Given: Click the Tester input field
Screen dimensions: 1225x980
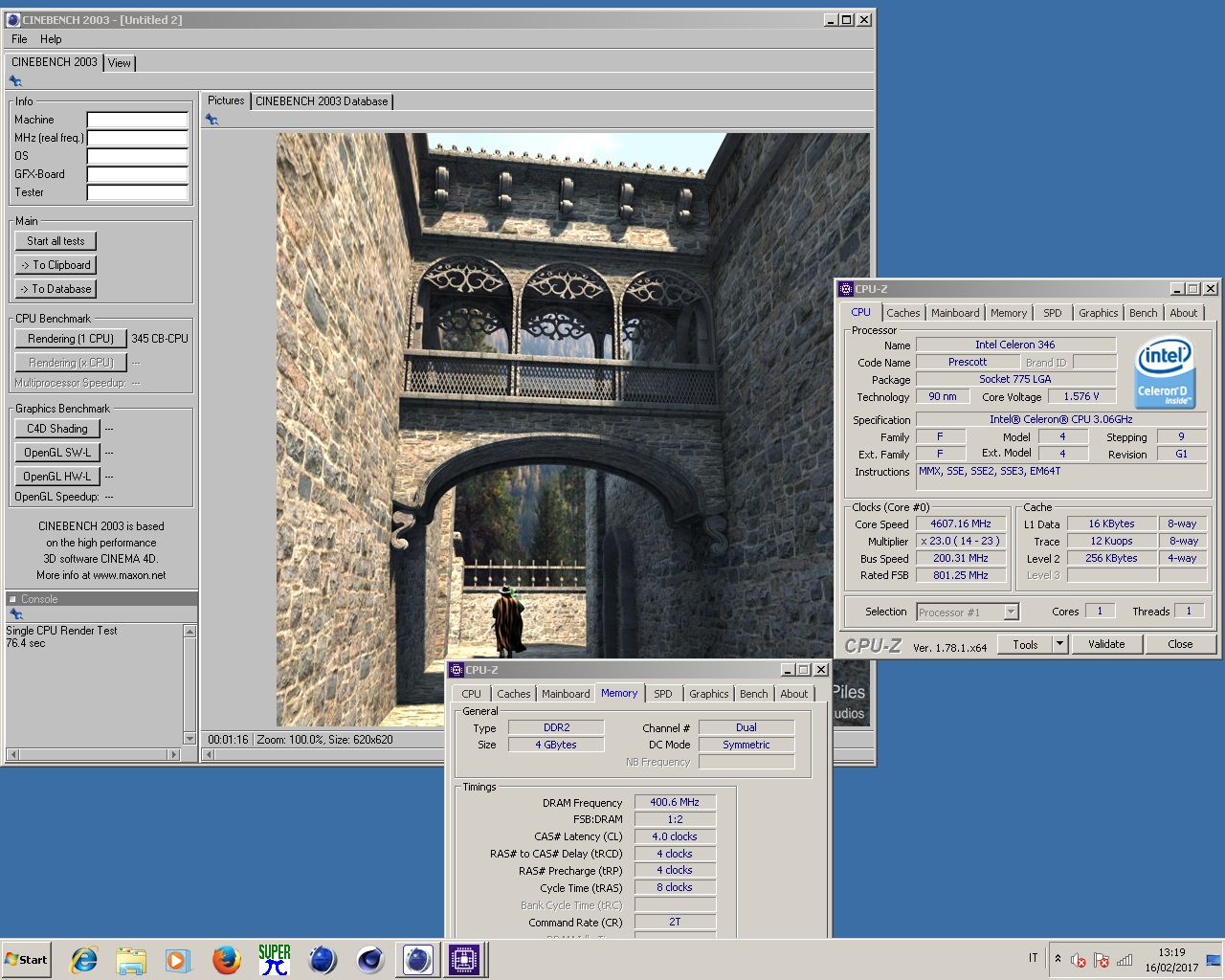Looking at the screenshot, I should [x=138, y=192].
